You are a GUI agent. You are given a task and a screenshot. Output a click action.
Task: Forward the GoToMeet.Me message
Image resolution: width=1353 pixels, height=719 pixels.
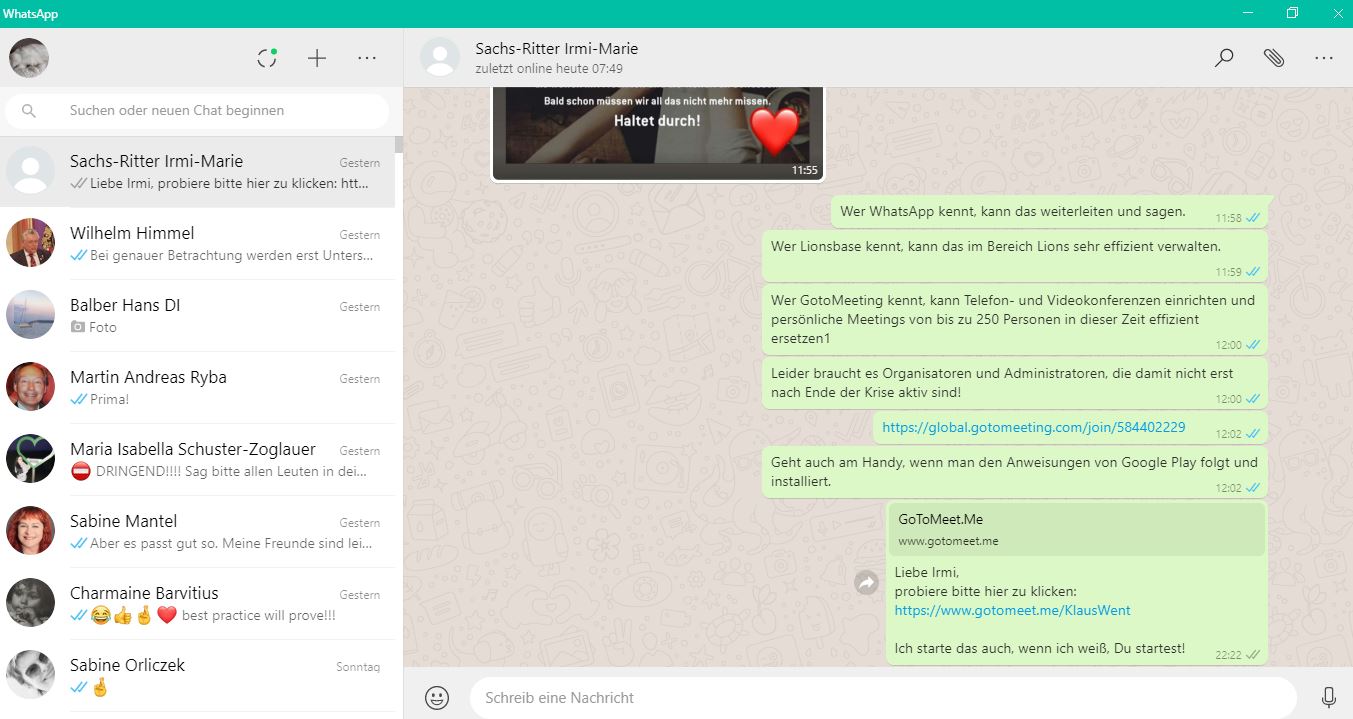tap(866, 582)
